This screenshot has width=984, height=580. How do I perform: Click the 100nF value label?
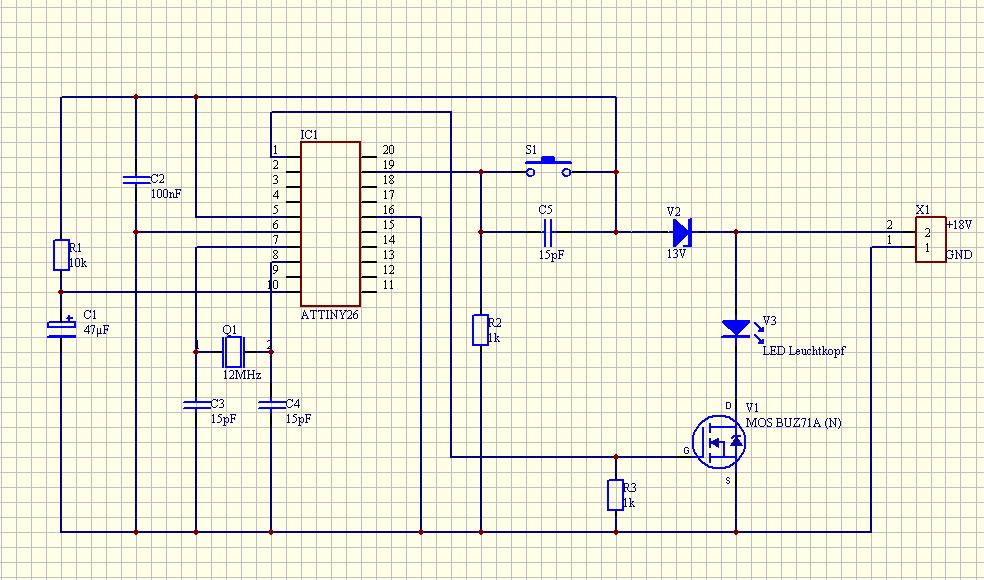(x=166, y=194)
